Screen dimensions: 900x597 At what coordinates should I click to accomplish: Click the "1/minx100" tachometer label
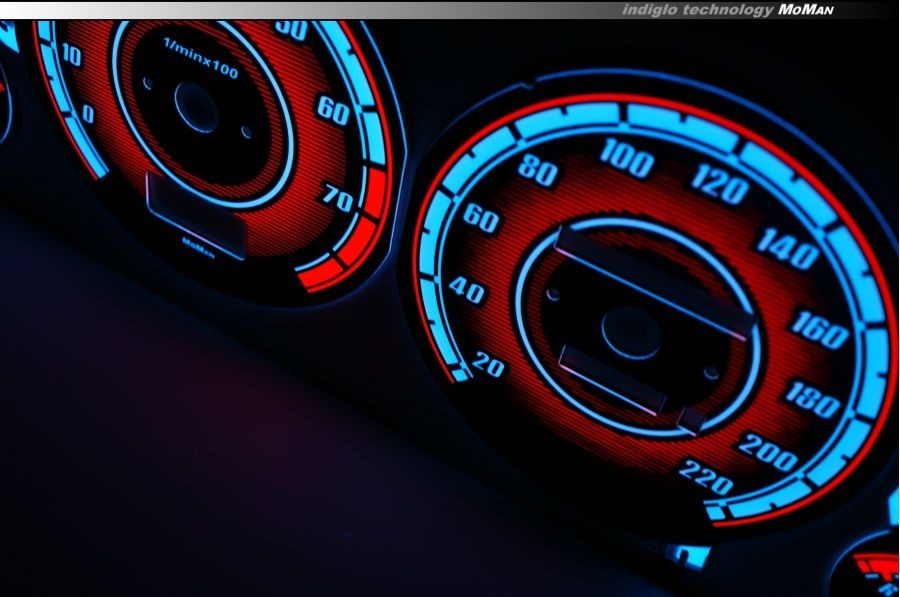point(201,58)
